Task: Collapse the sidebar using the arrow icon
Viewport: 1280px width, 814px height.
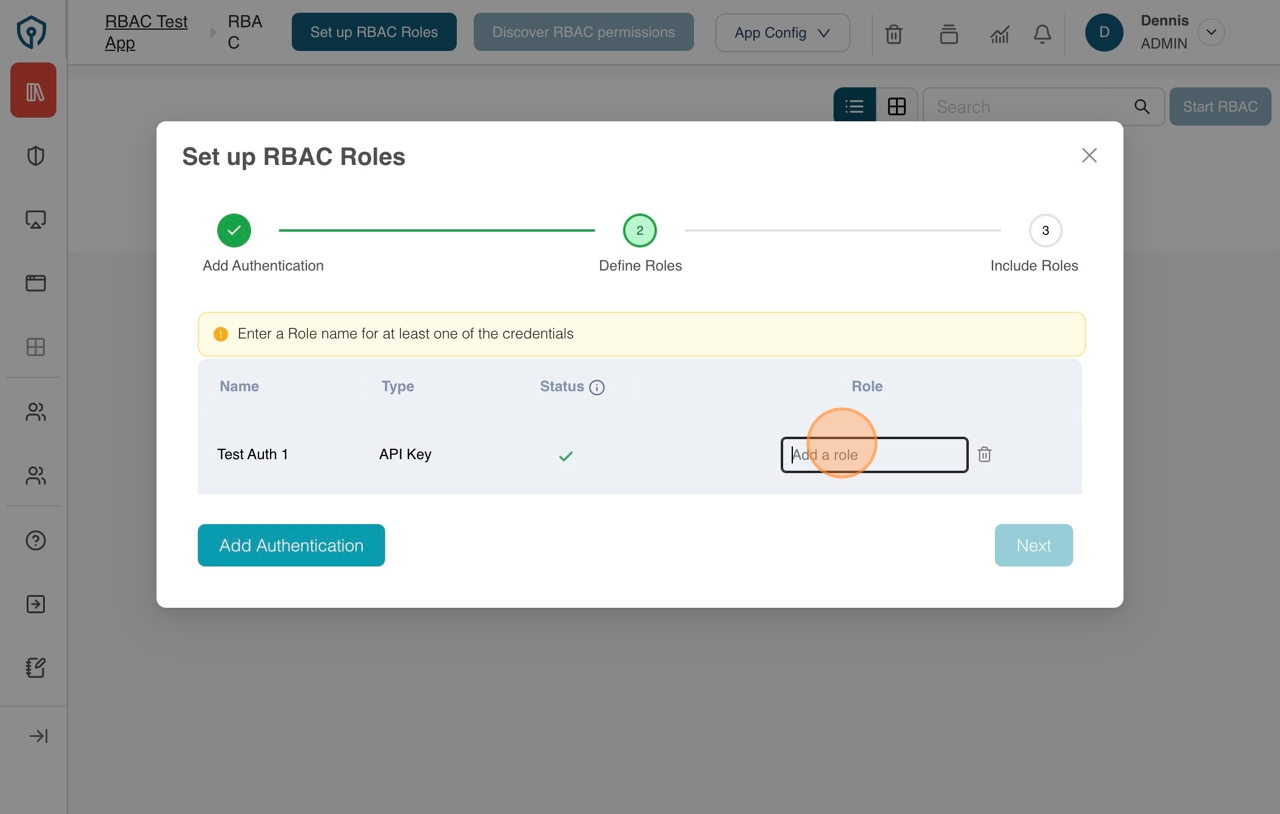Action: coord(34,735)
